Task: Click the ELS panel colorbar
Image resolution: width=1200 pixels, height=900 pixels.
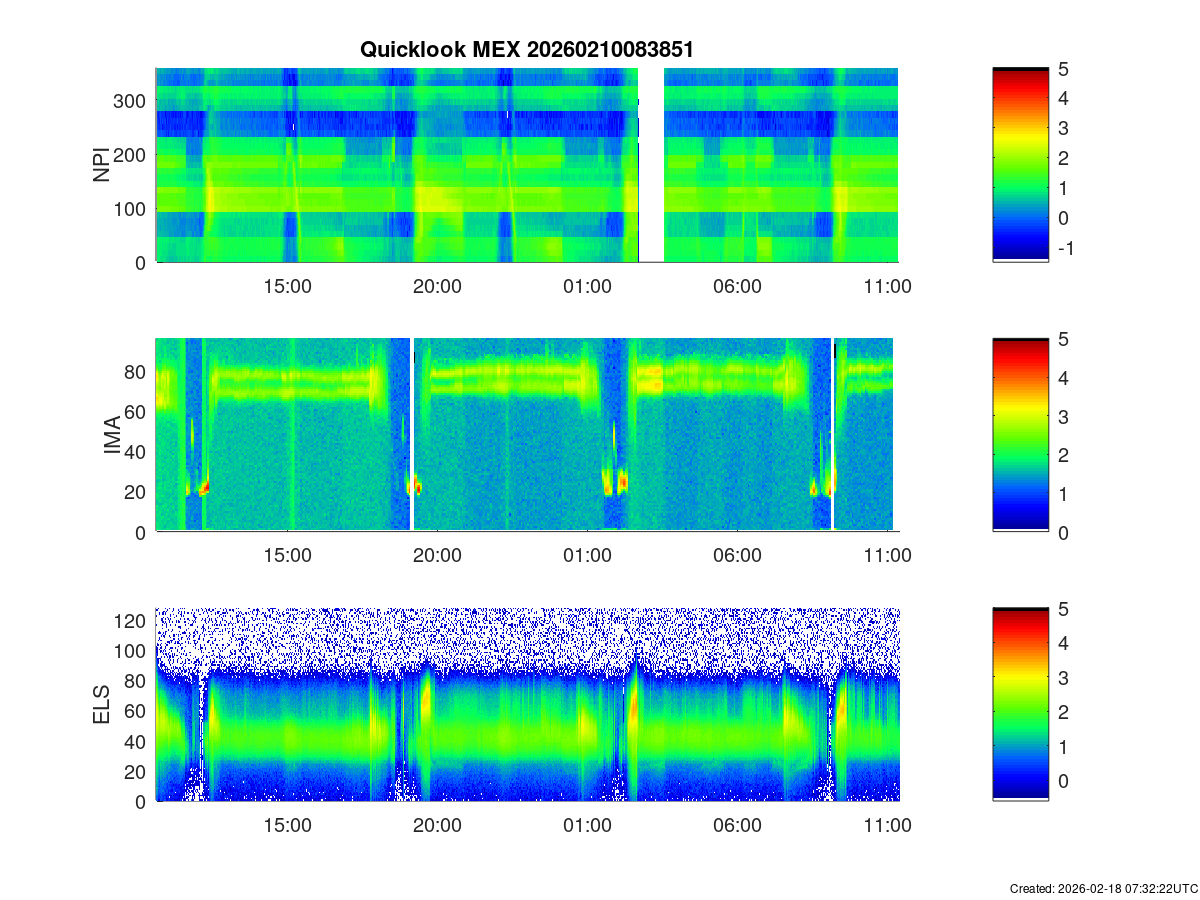Action: [x=1020, y=704]
